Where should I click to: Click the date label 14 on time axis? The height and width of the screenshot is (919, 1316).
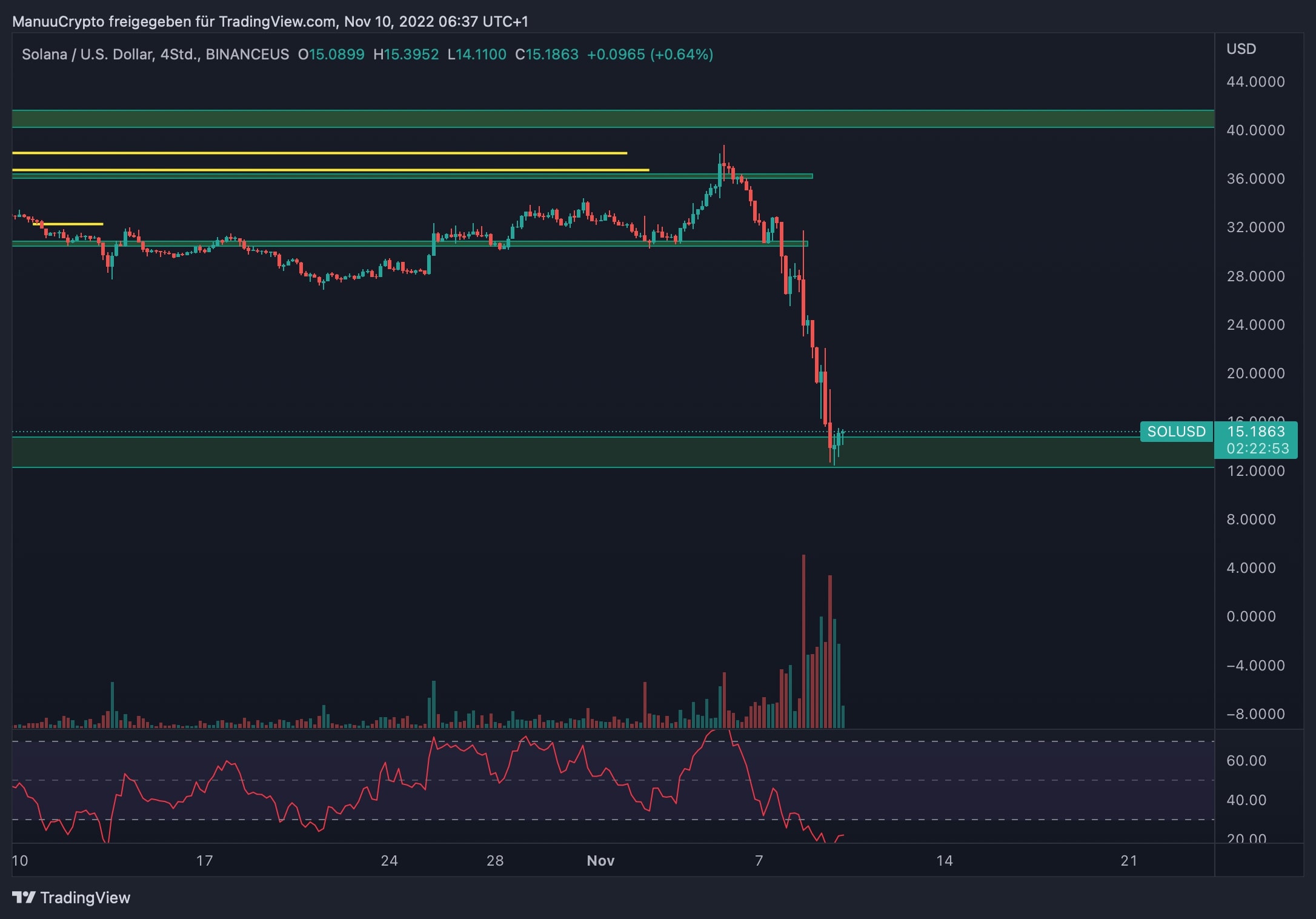point(945,861)
